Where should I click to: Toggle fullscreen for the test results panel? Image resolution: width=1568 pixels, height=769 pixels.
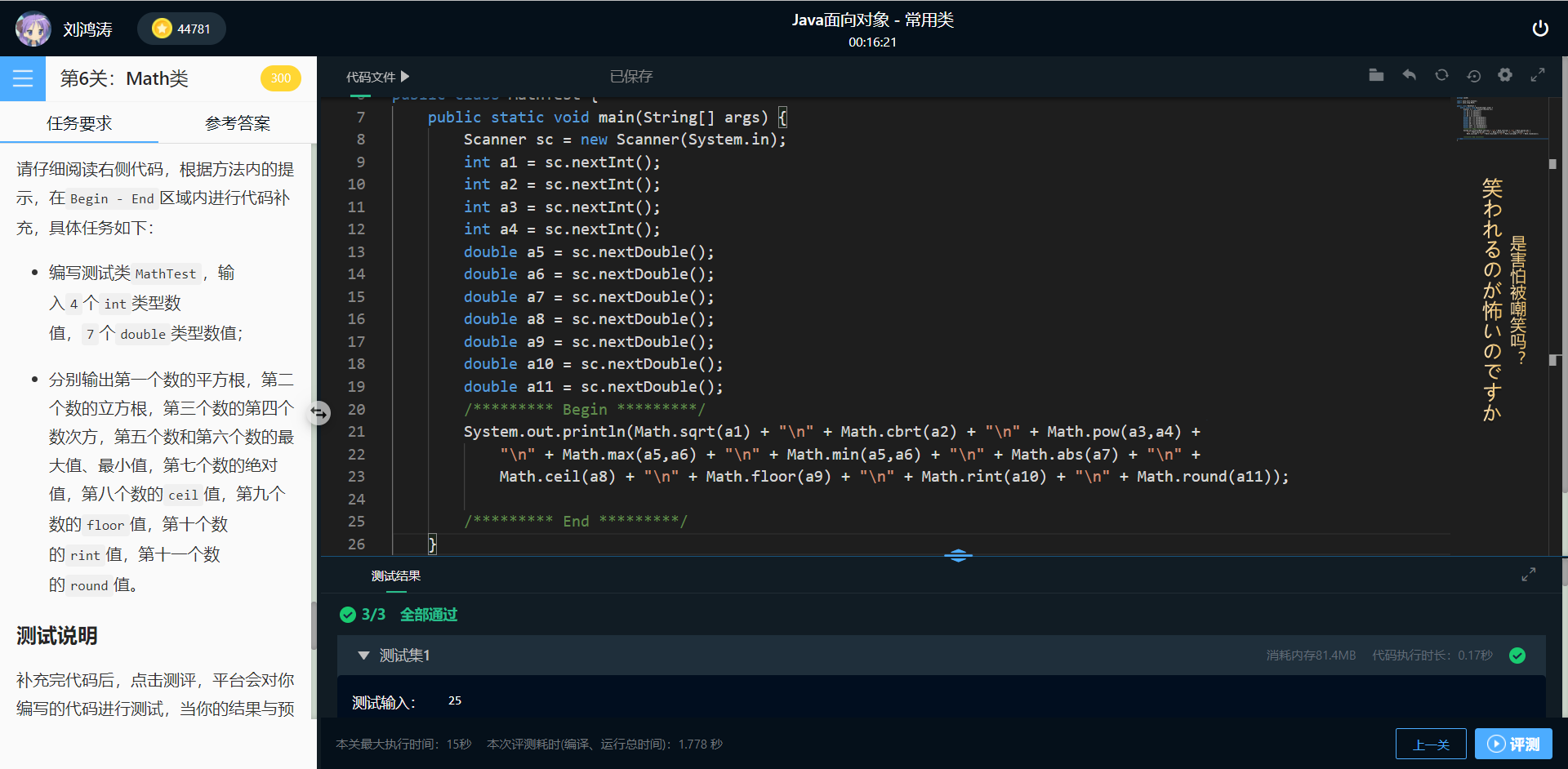1529,574
